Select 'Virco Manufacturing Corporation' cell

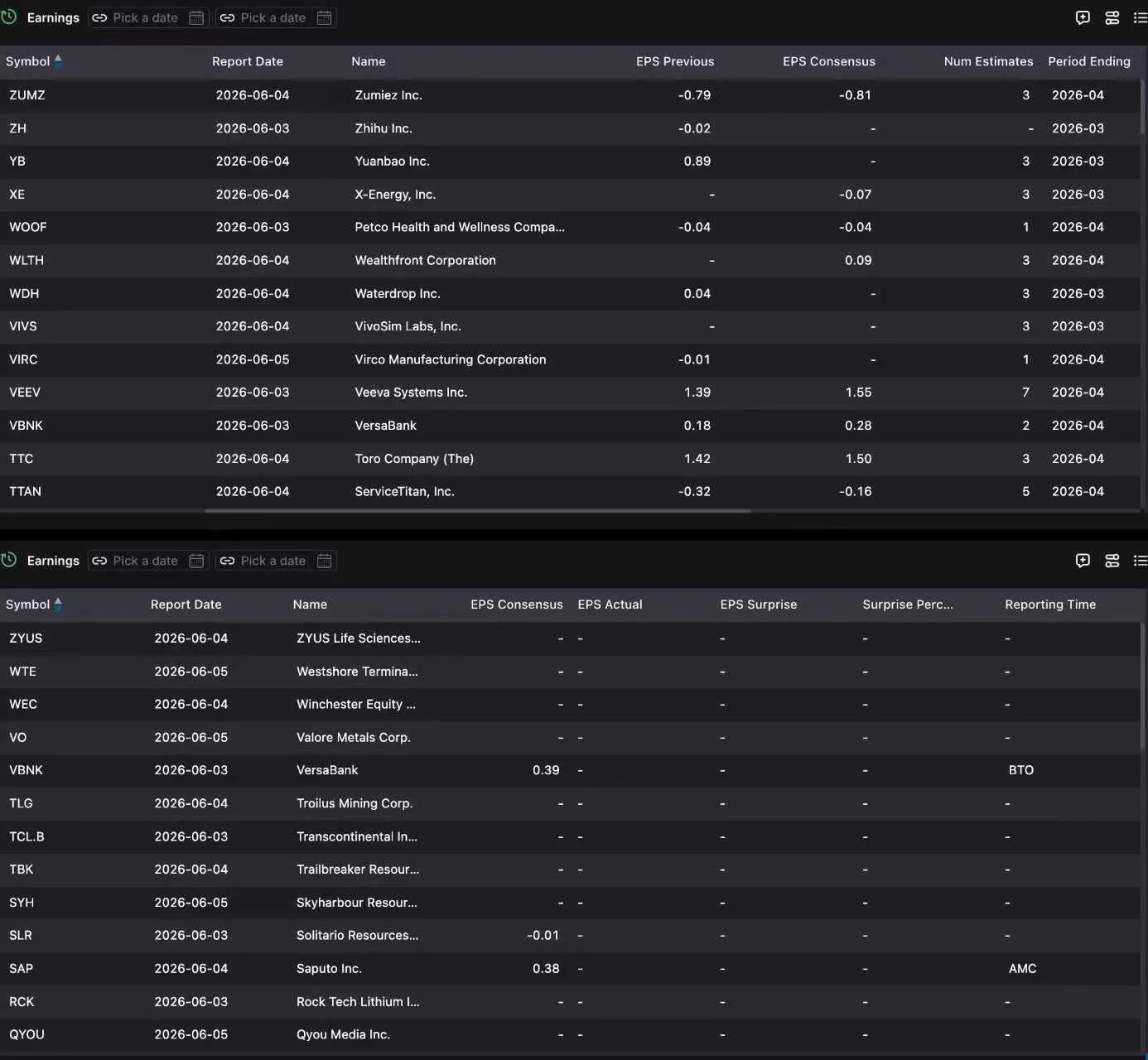[x=451, y=359]
